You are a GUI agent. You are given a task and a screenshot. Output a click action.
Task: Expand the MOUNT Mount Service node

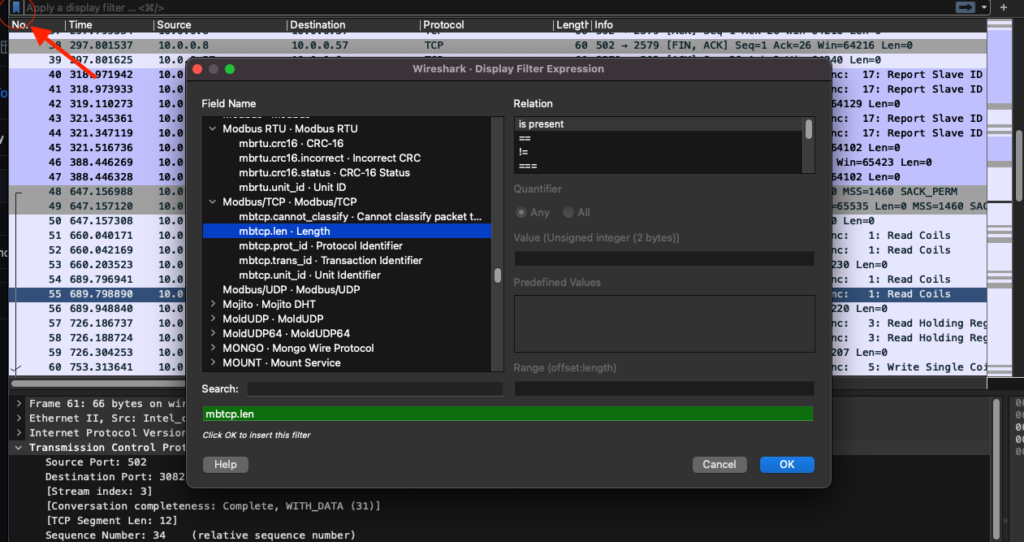coord(213,362)
